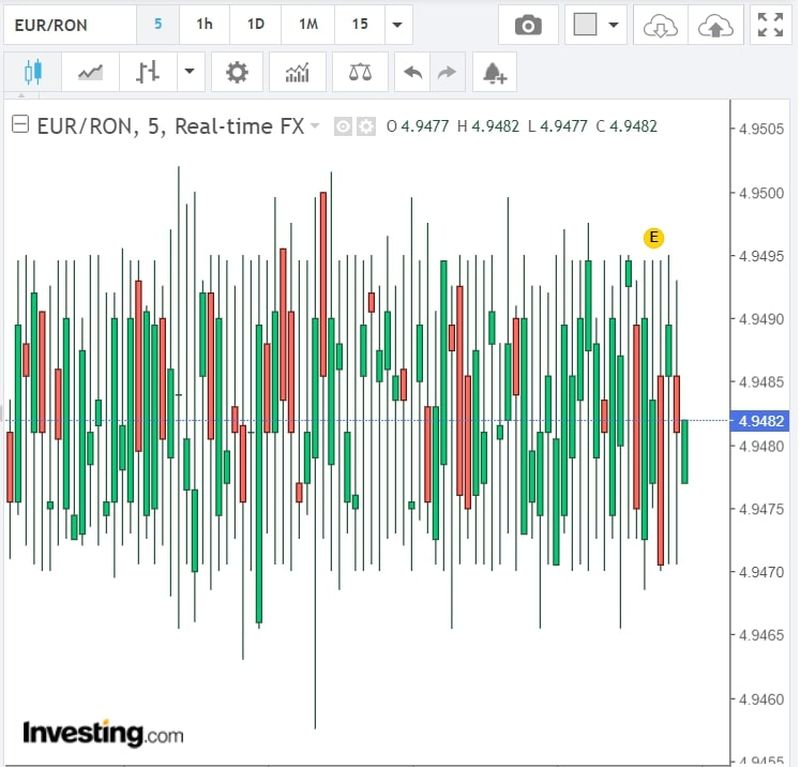Create an alert with bell icon
This screenshot has width=800, height=767.
click(494, 72)
